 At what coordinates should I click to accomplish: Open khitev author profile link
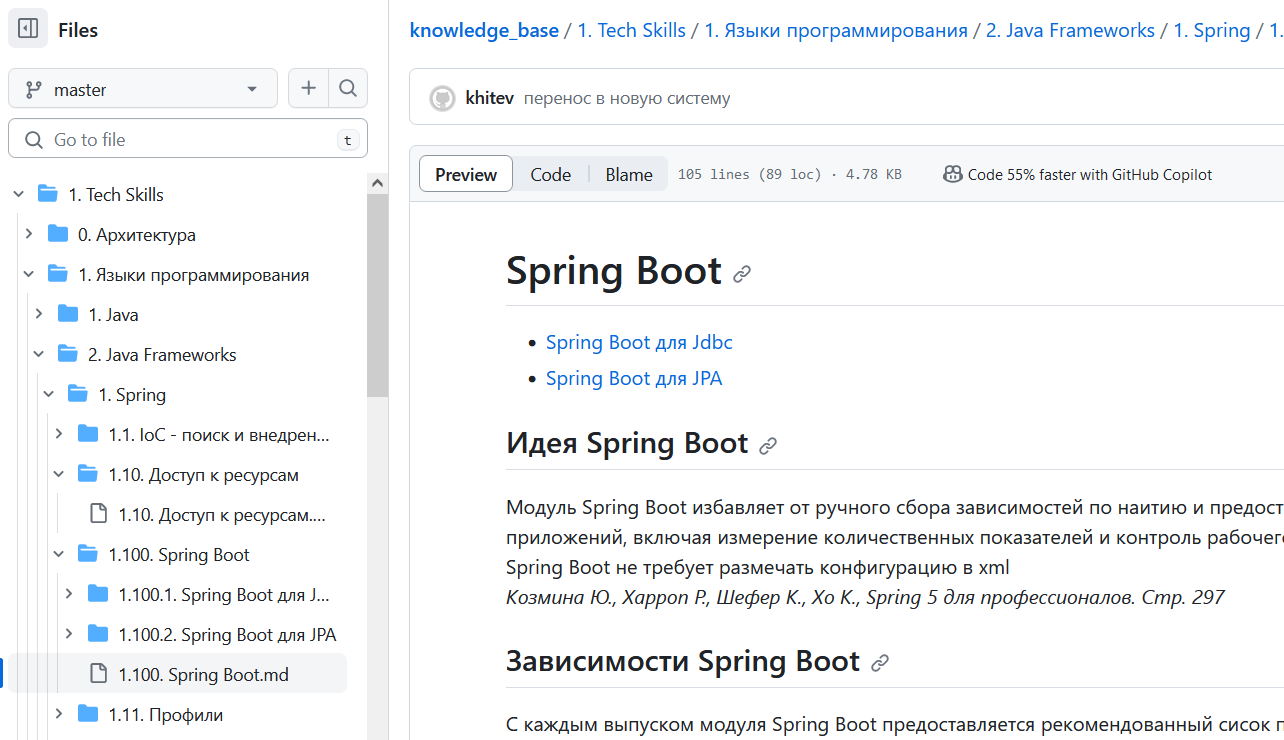tap(490, 98)
